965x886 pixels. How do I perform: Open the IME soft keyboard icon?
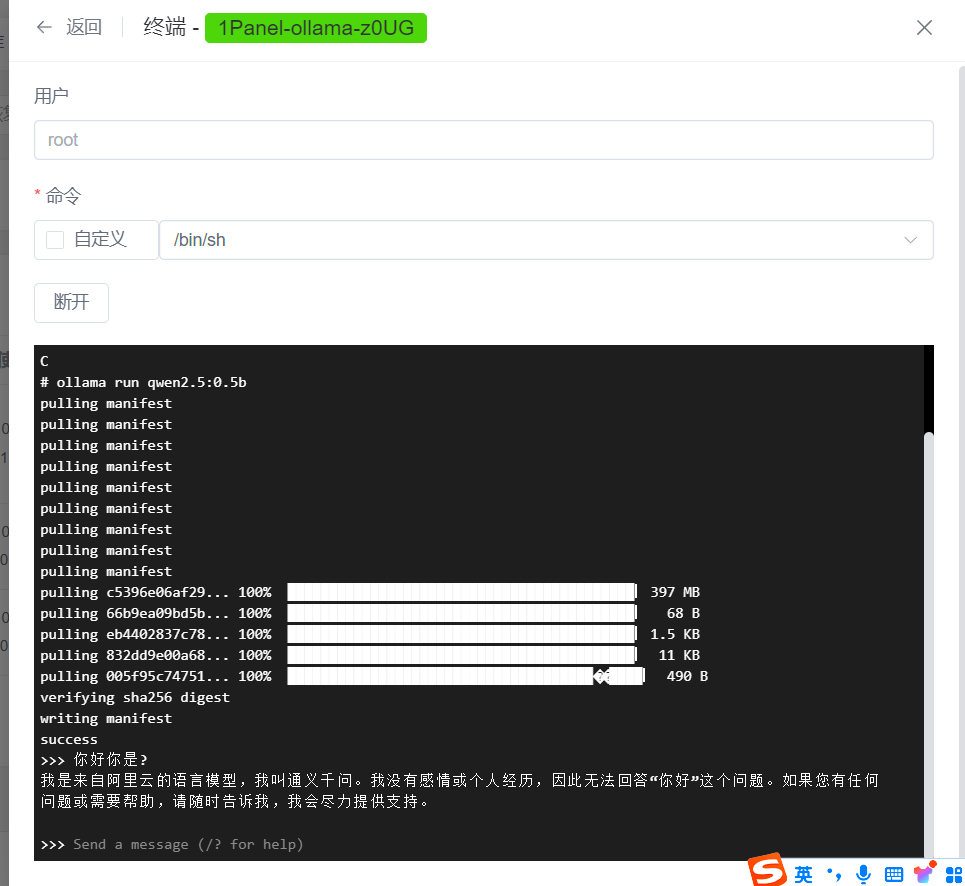pyautogui.click(x=894, y=874)
